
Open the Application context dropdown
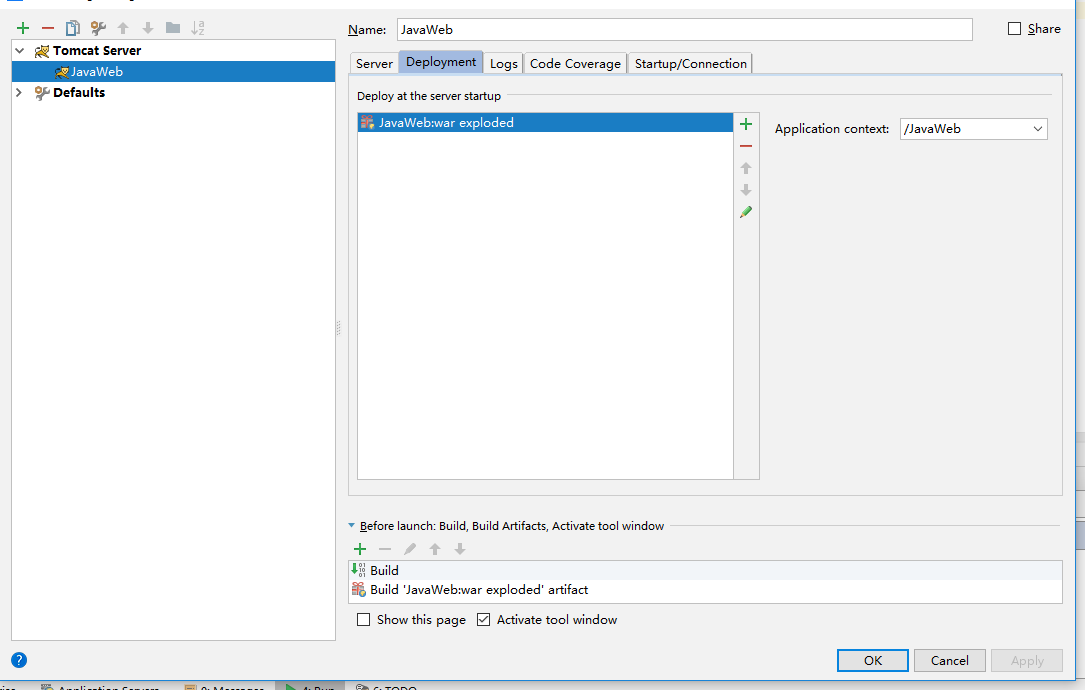(1038, 129)
